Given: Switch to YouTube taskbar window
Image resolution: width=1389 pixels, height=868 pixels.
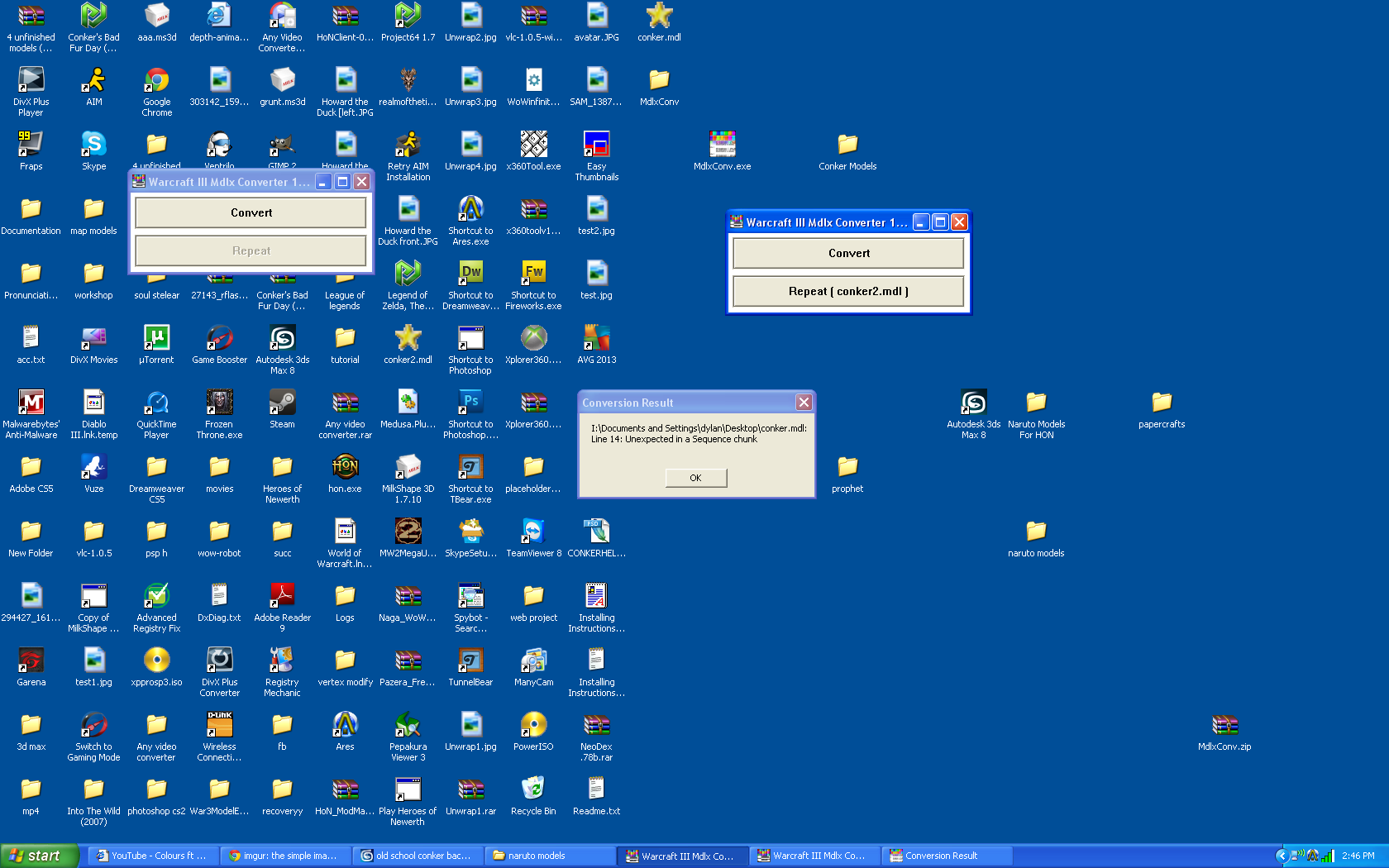Looking at the screenshot, I should (x=152, y=856).
